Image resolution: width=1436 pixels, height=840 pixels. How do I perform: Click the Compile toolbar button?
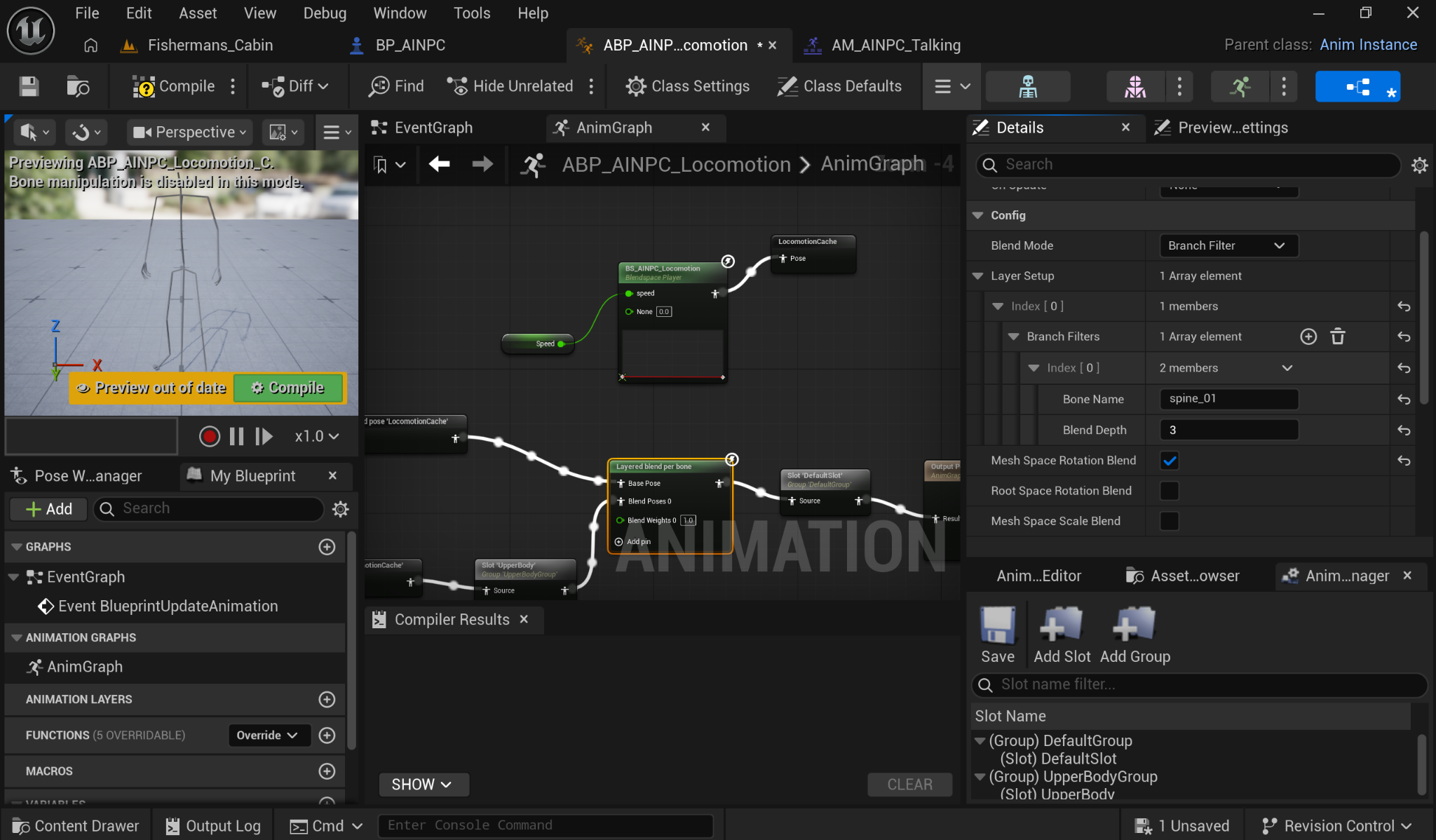point(174,86)
